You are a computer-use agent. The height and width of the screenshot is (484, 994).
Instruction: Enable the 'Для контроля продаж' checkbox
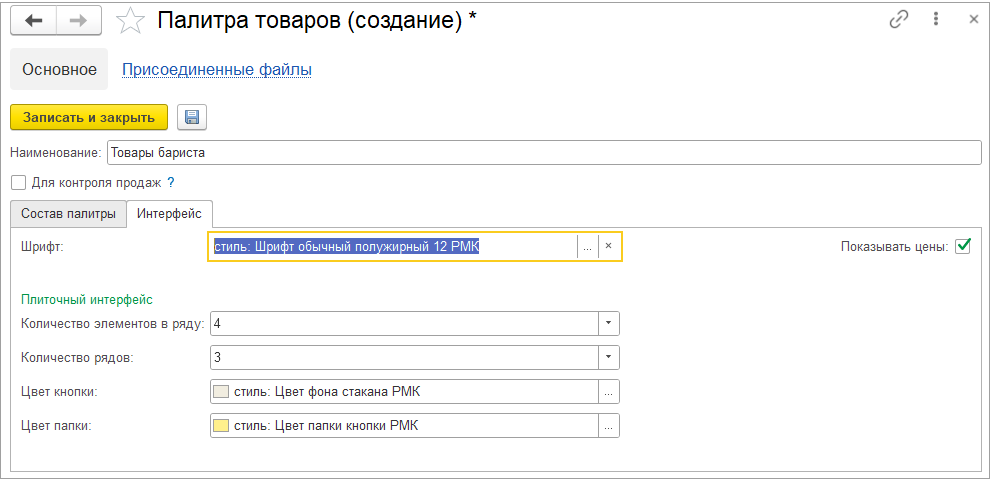coord(18,183)
